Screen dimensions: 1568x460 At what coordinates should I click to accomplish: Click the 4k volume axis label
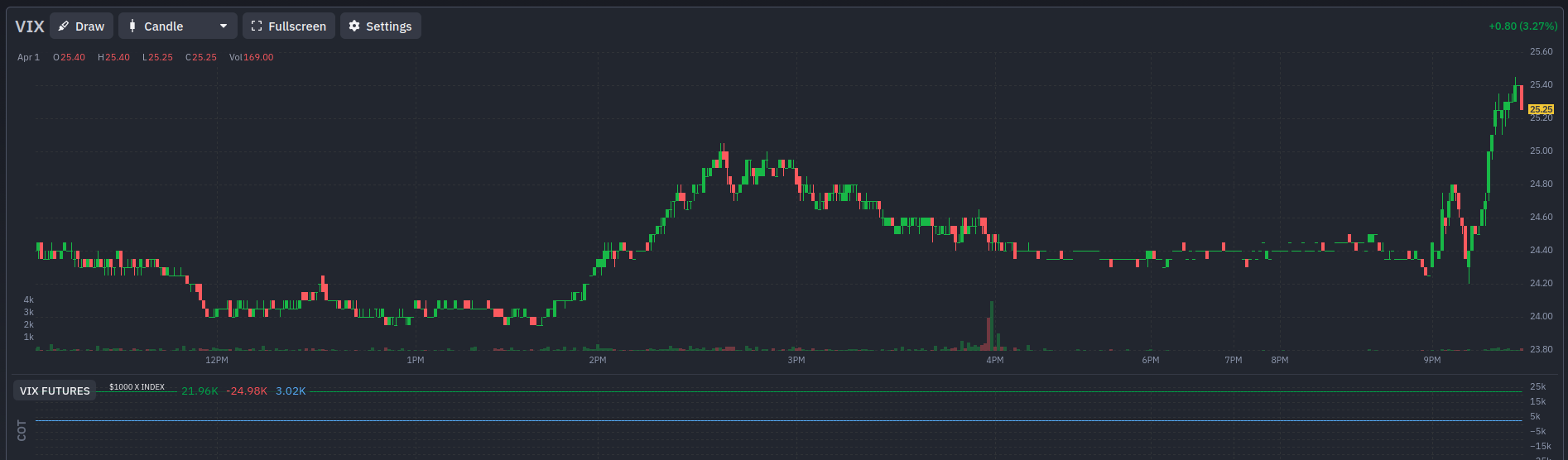point(29,299)
